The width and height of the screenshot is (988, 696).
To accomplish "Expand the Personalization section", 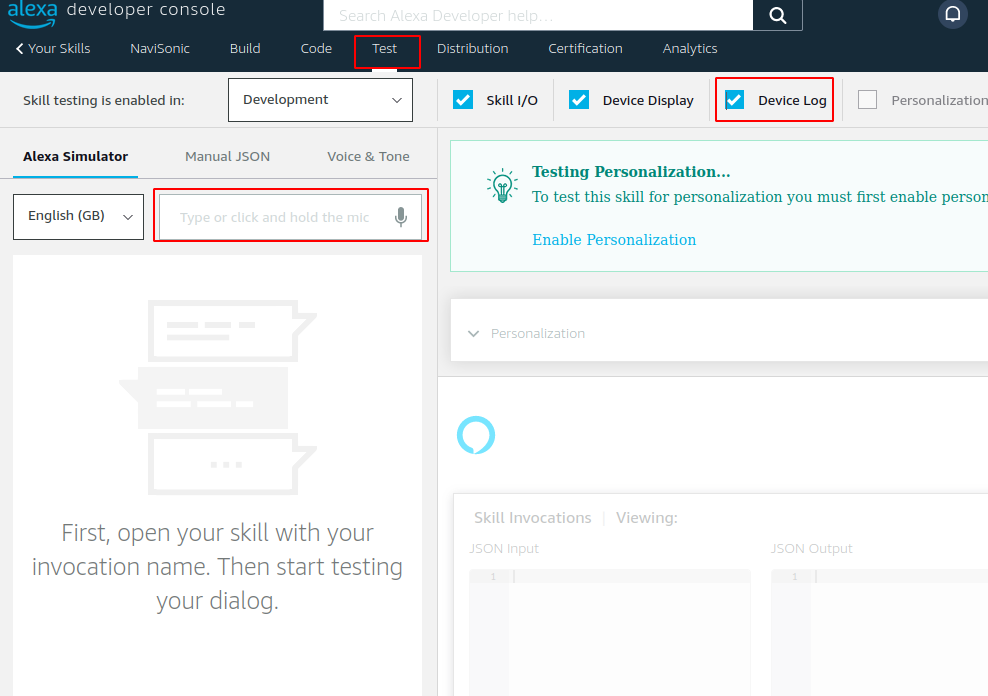I will click(x=474, y=333).
